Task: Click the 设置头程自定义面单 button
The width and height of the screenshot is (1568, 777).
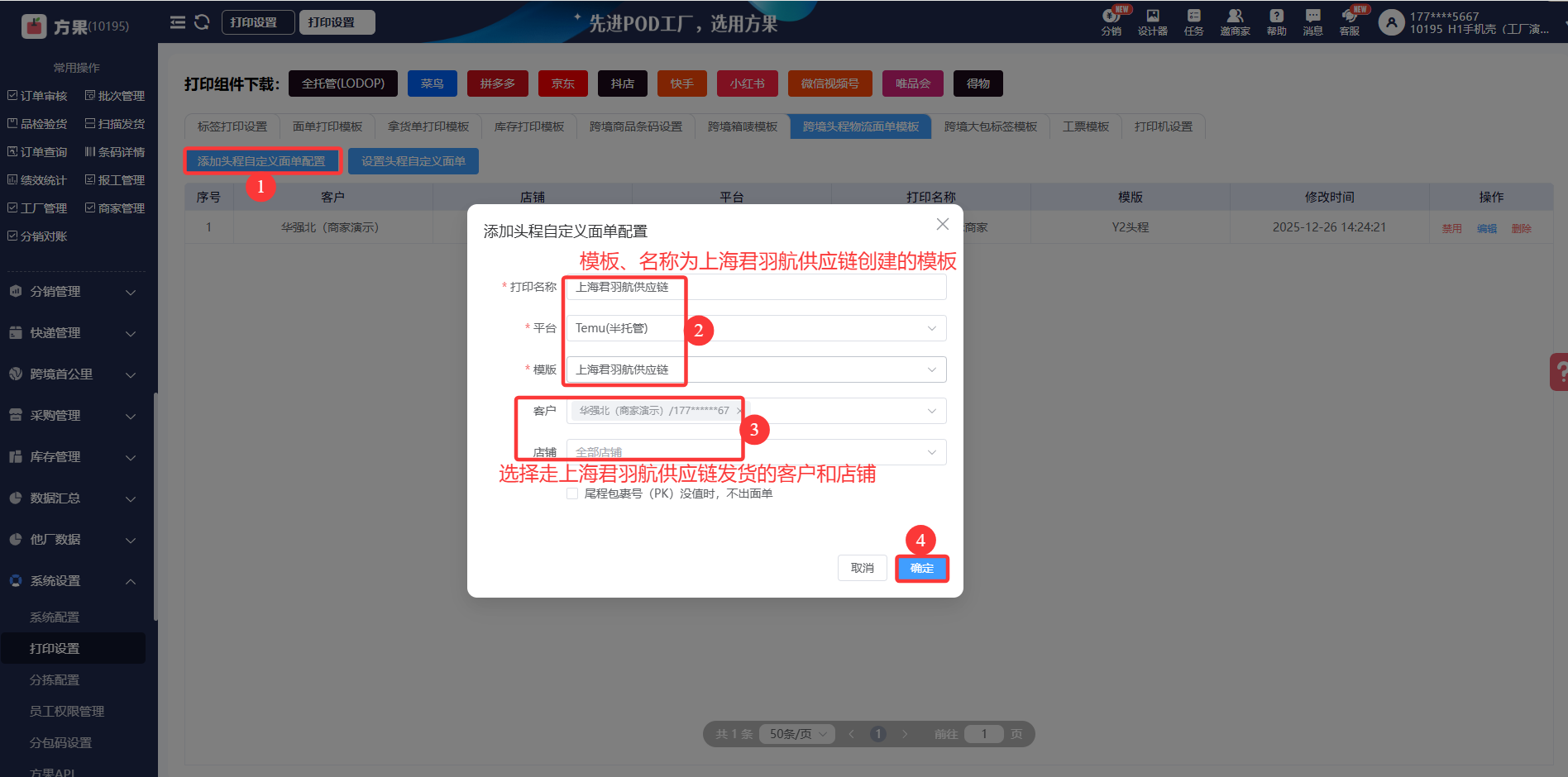Action: pos(414,161)
